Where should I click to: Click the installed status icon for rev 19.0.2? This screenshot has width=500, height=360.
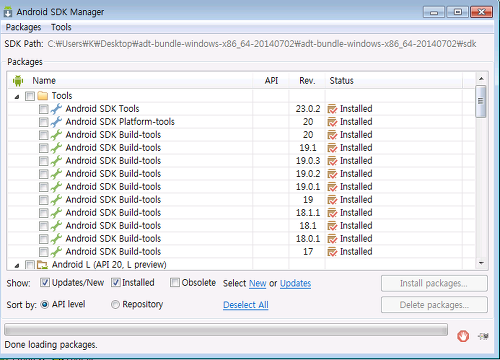coord(332,174)
